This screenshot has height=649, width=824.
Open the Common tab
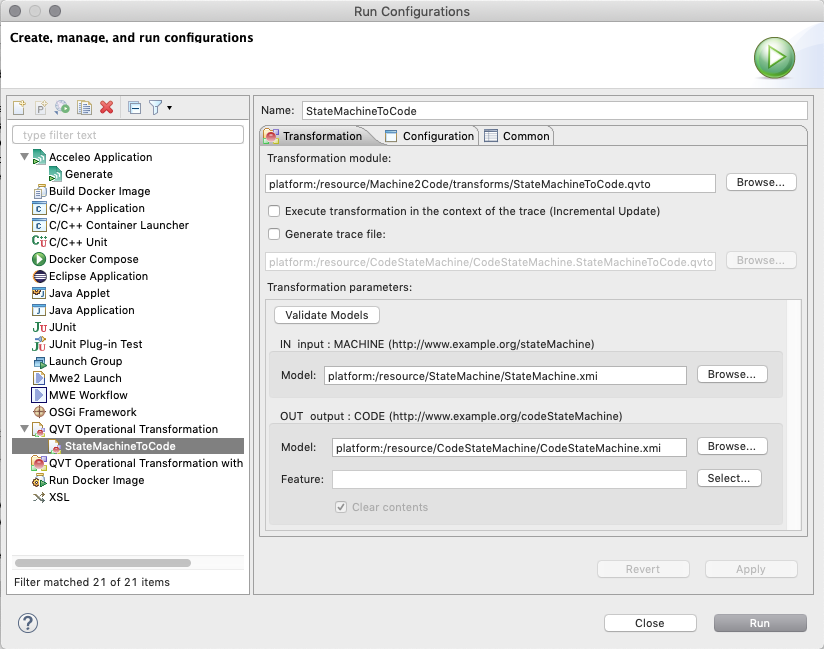coord(516,136)
